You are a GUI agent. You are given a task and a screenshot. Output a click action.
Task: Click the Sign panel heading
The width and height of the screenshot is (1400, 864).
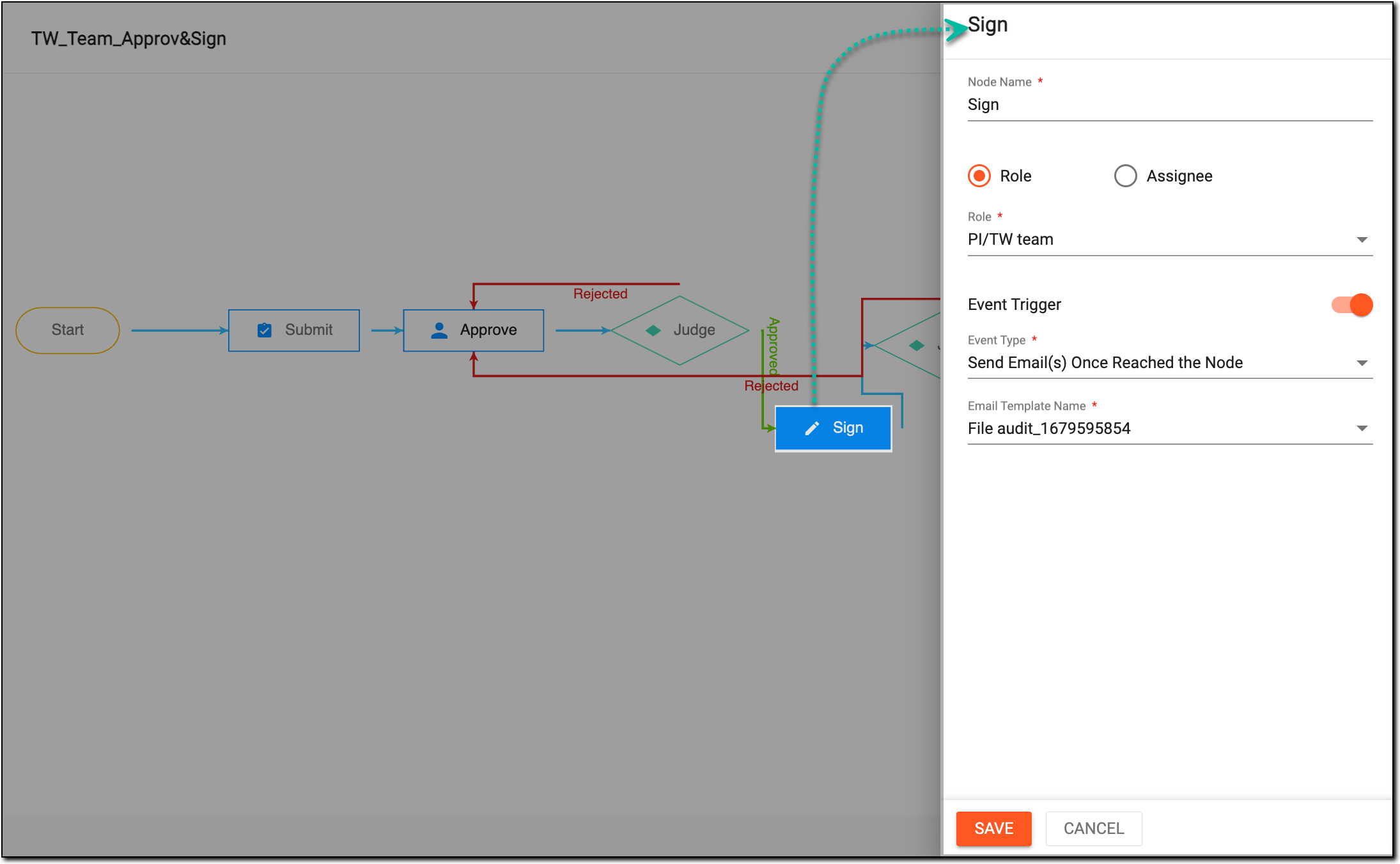pos(988,25)
